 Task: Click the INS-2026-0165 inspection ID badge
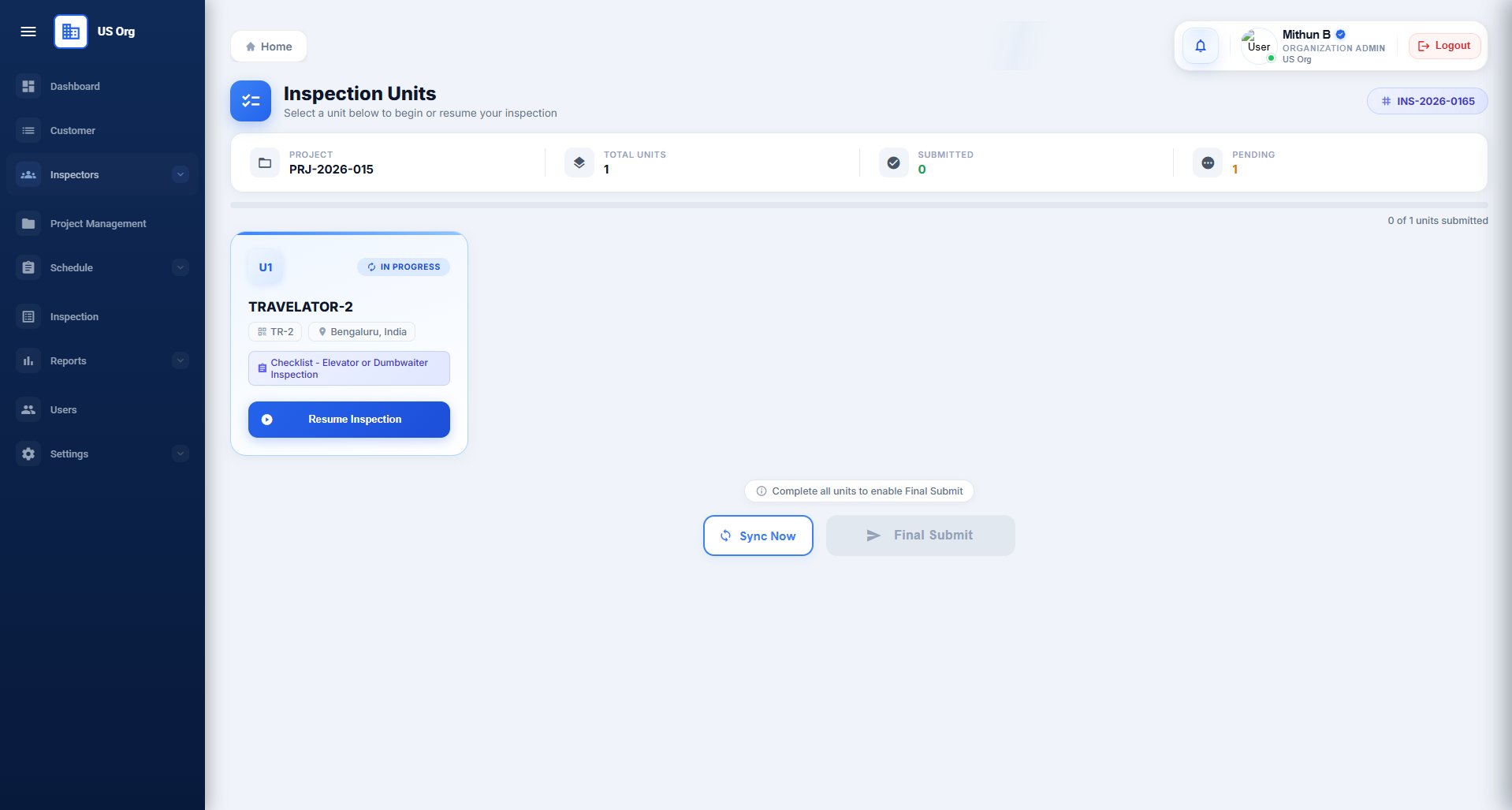[x=1428, y=101]
